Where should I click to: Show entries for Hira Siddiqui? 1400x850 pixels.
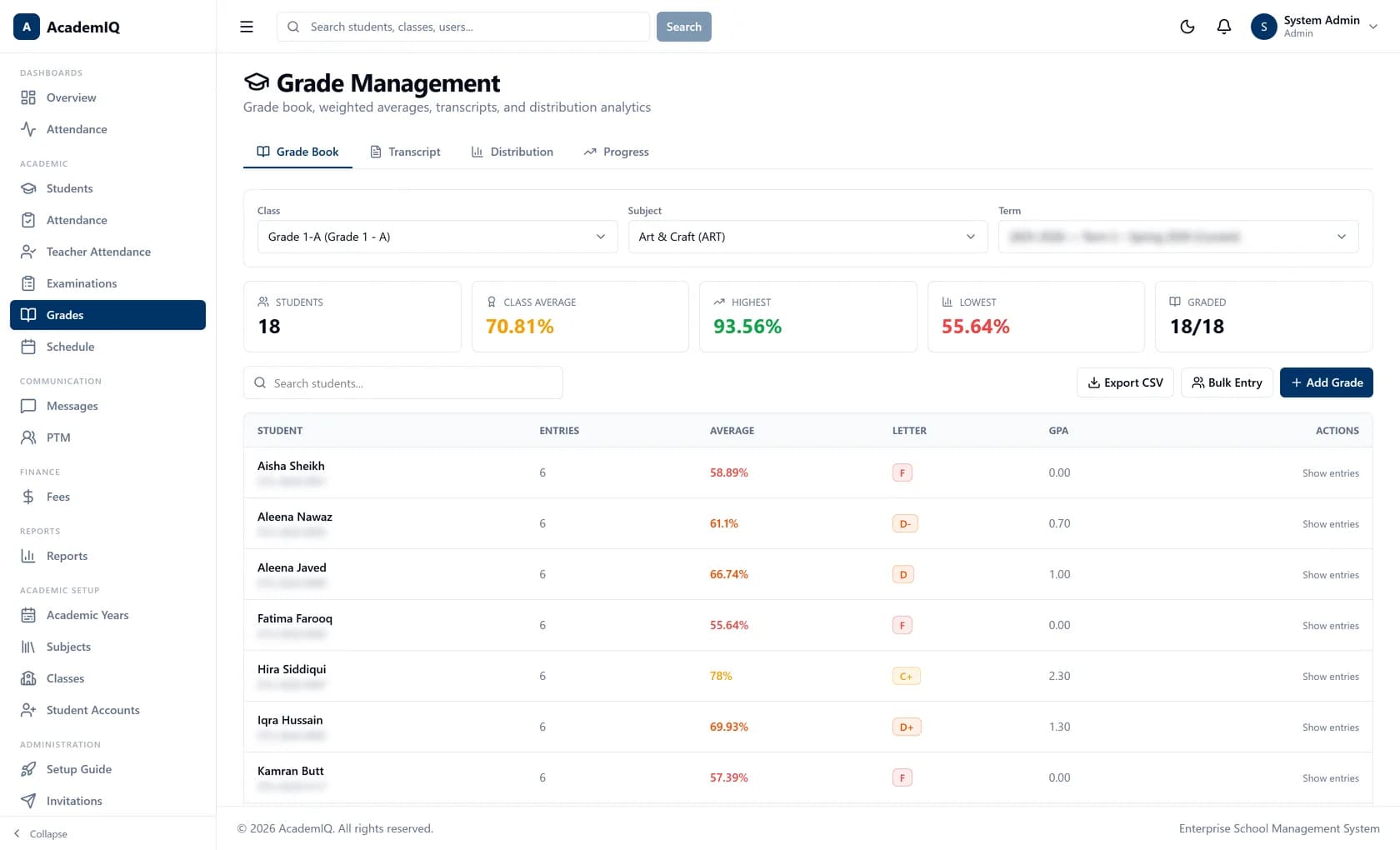(x=1331, y=677)
